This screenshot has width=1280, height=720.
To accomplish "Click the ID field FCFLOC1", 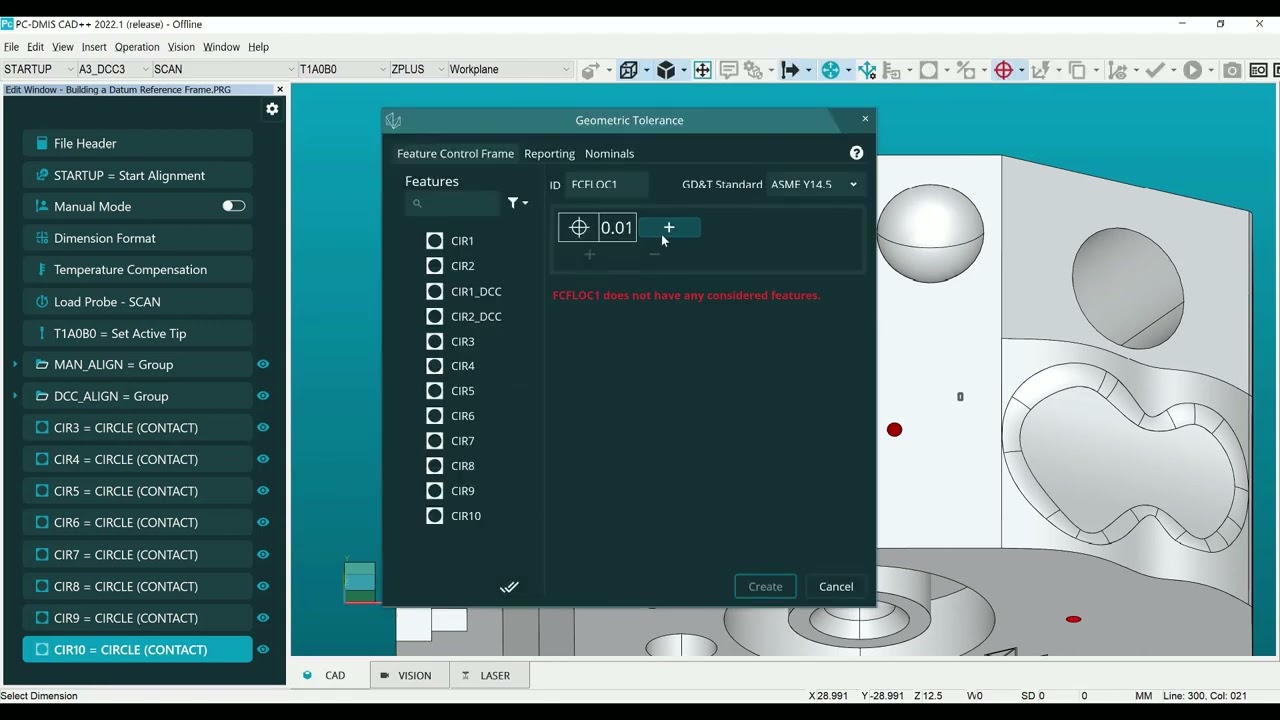I will pos(607,184).
